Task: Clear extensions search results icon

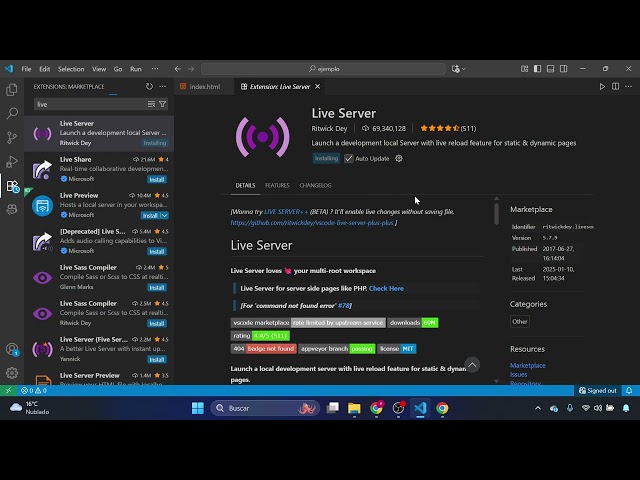Action: pos(151,104)
